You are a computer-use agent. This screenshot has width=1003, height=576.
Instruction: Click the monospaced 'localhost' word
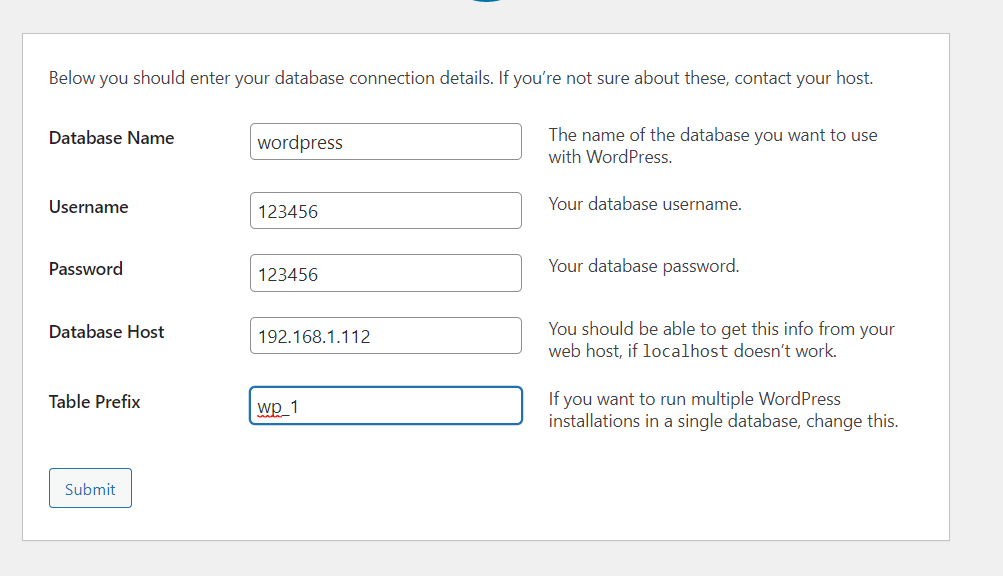pyautogui.click(x=685, y=352)
